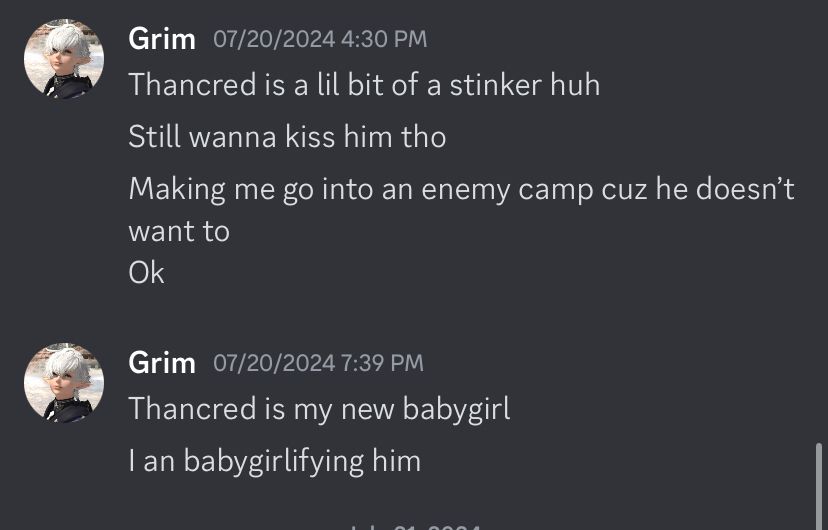Select the 'Still wanna kiss him tho' message

(287, 137)
